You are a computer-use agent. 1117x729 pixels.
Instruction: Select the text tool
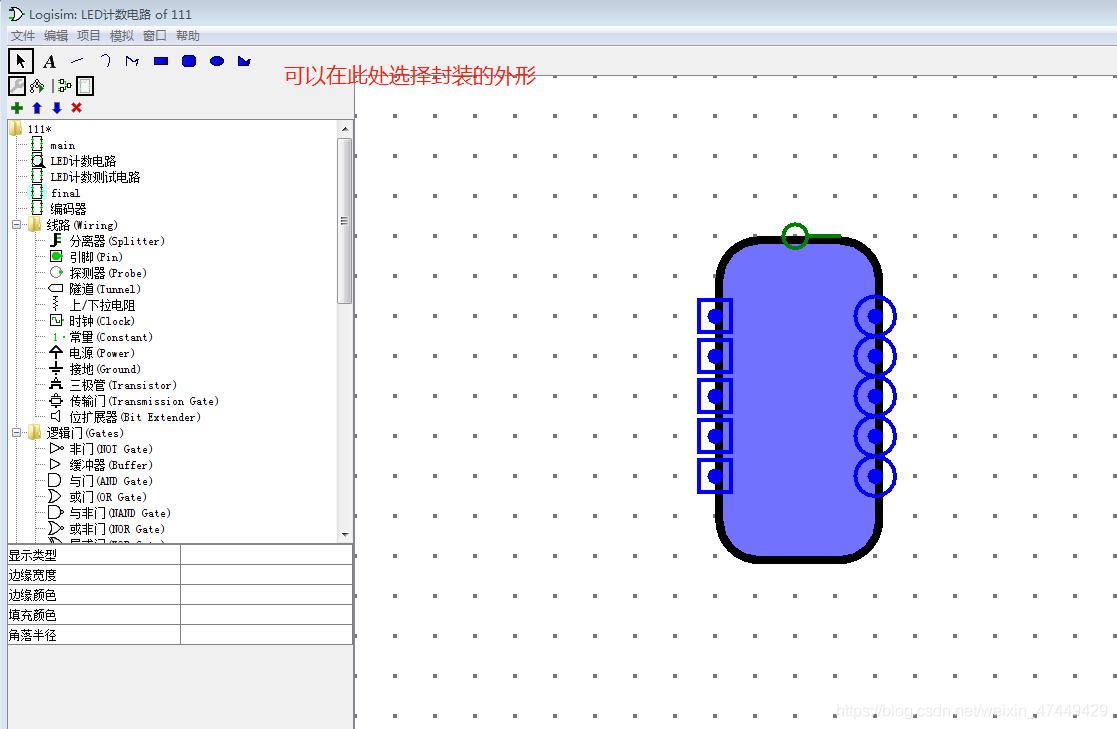point(49,61)
